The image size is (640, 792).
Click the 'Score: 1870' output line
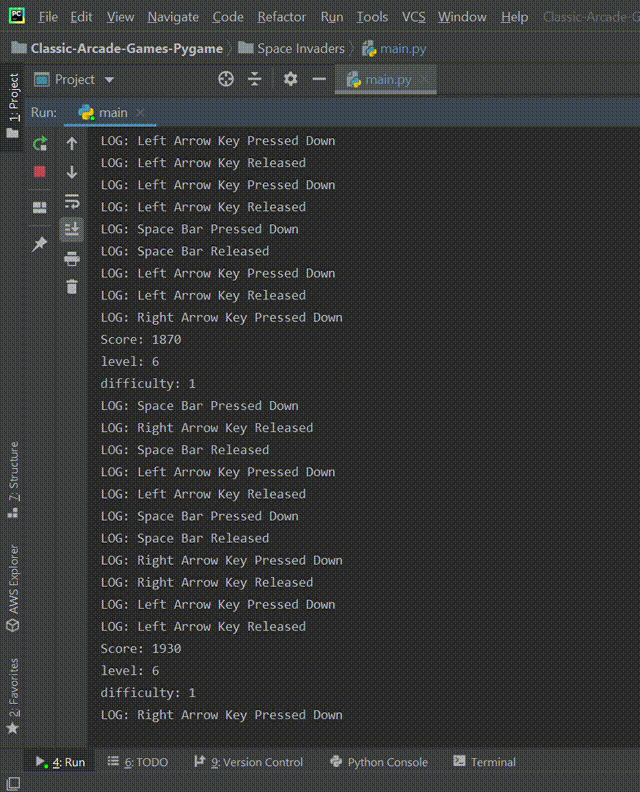pos(141,339)
